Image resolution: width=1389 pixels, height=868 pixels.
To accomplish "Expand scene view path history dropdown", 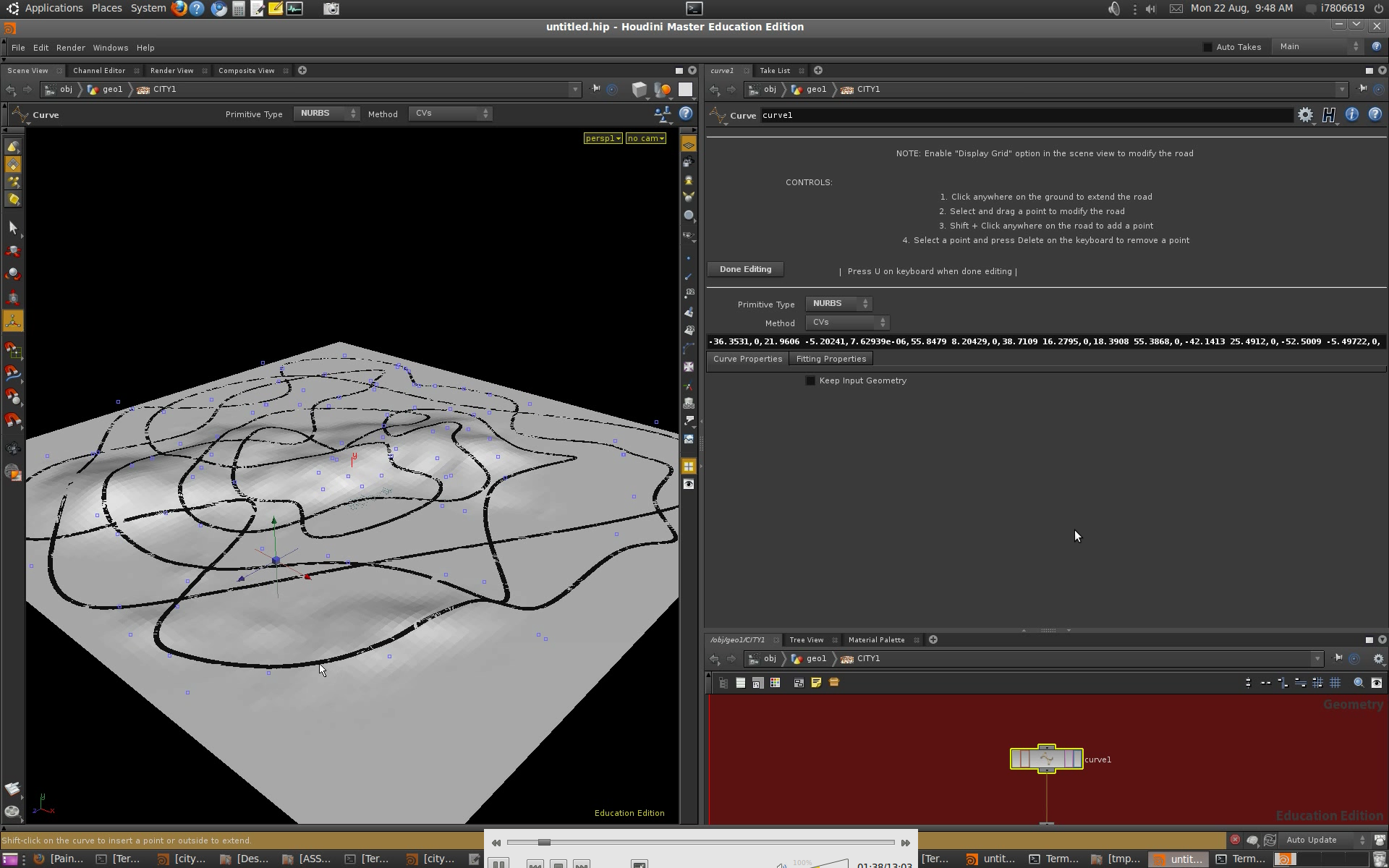I will point(575,90).
